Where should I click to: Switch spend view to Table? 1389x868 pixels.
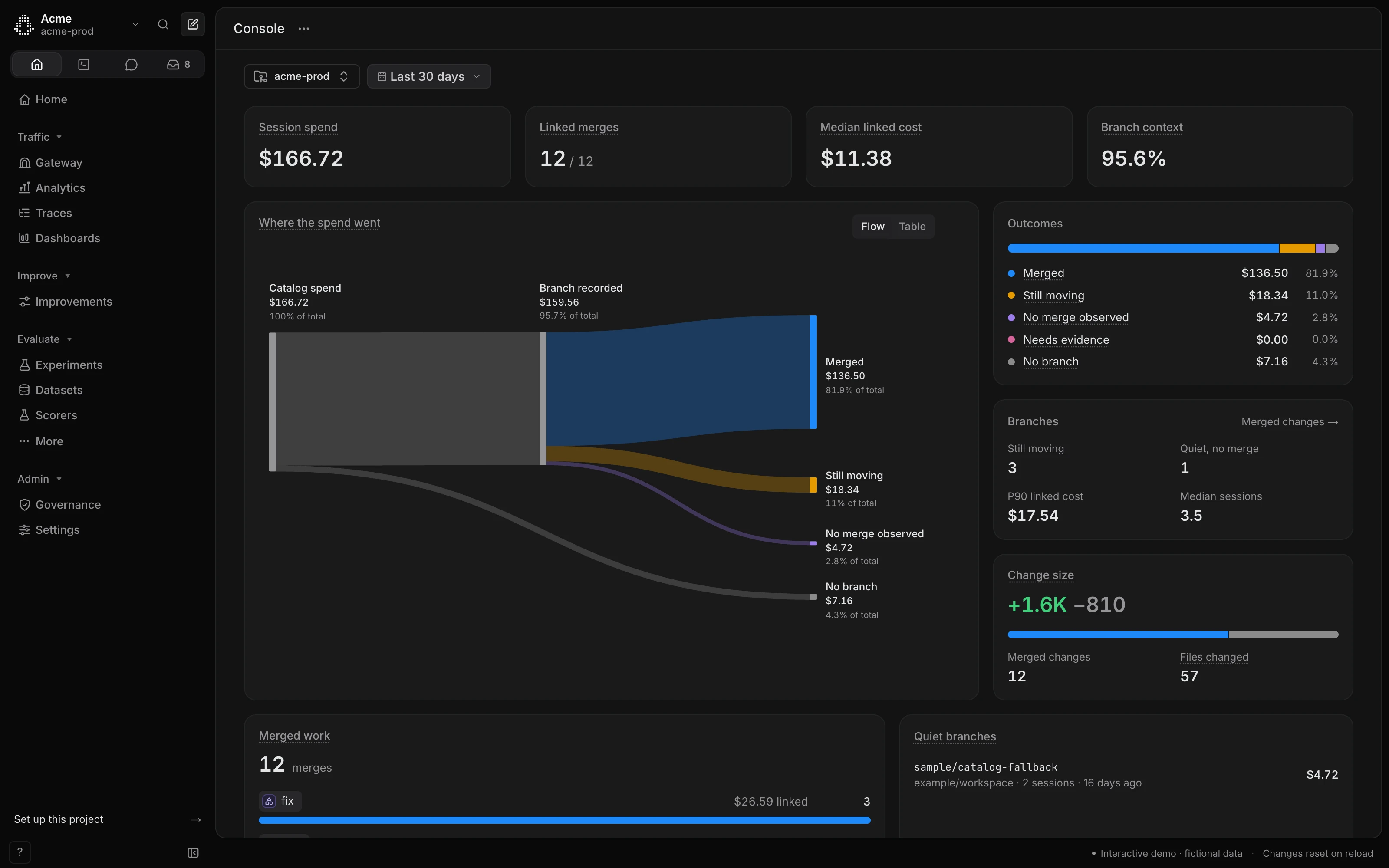912,226
